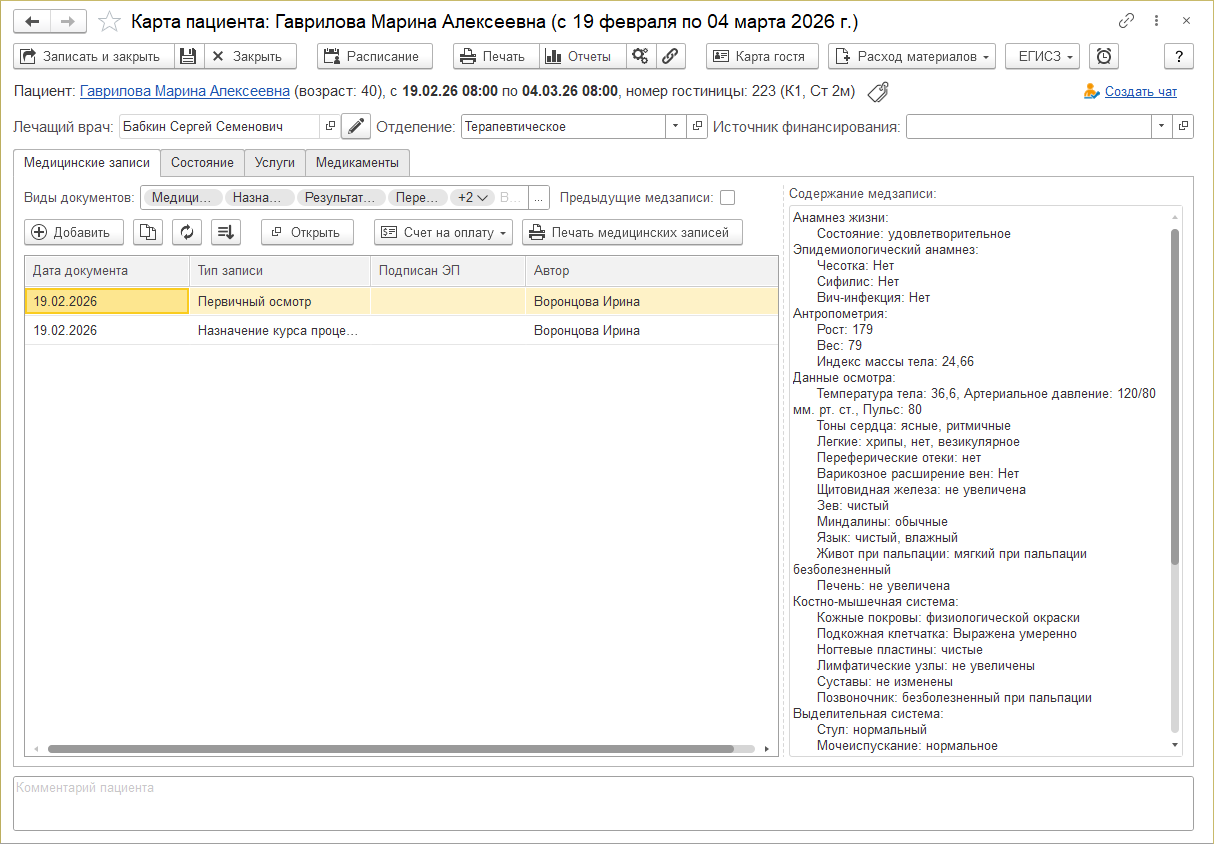Switch to the Состояние tab

(x=202, y=162)
